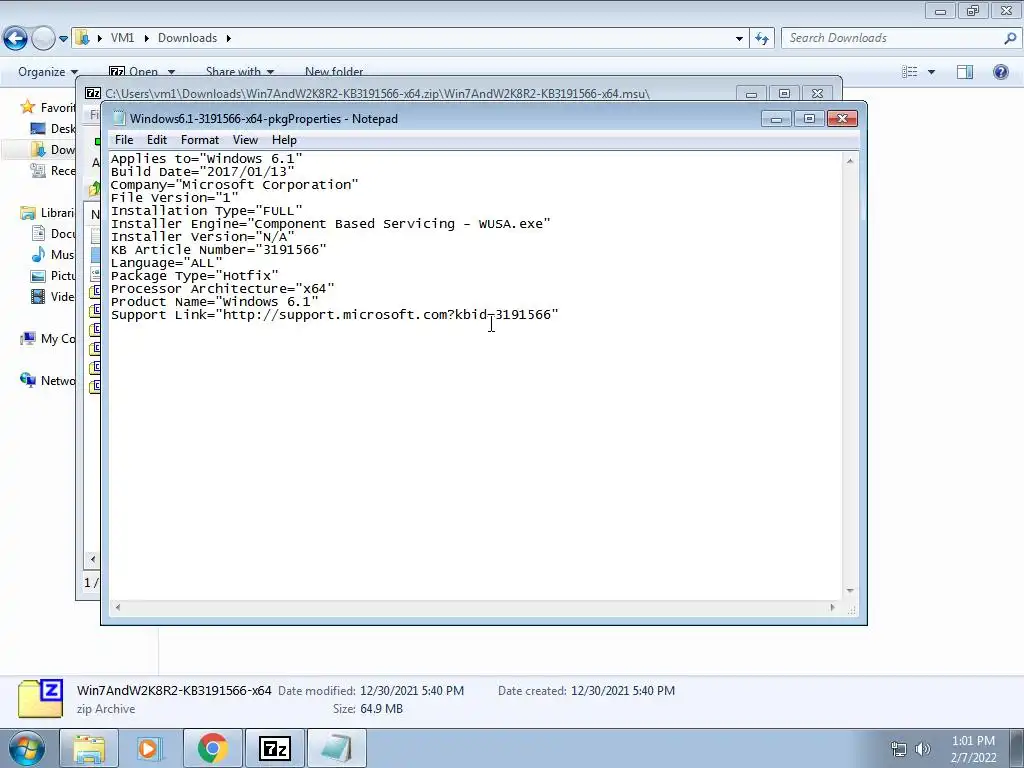Click Notepad horizontal scrollbar left arrow
The height and width of the screenshot is (768, 1024).
pyautogui.click(x=118, y=607)
